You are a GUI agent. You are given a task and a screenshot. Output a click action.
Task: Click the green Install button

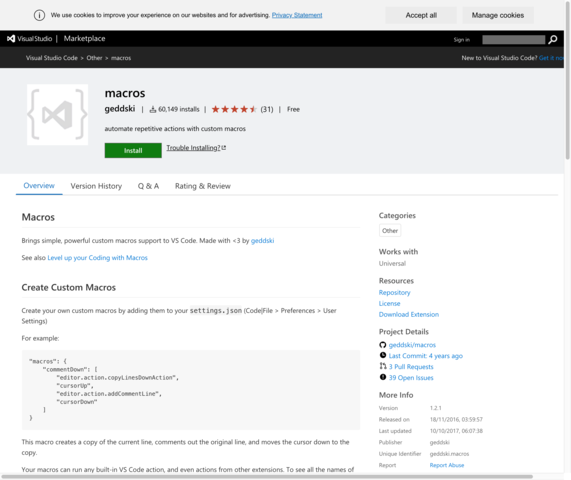(133, 150)
